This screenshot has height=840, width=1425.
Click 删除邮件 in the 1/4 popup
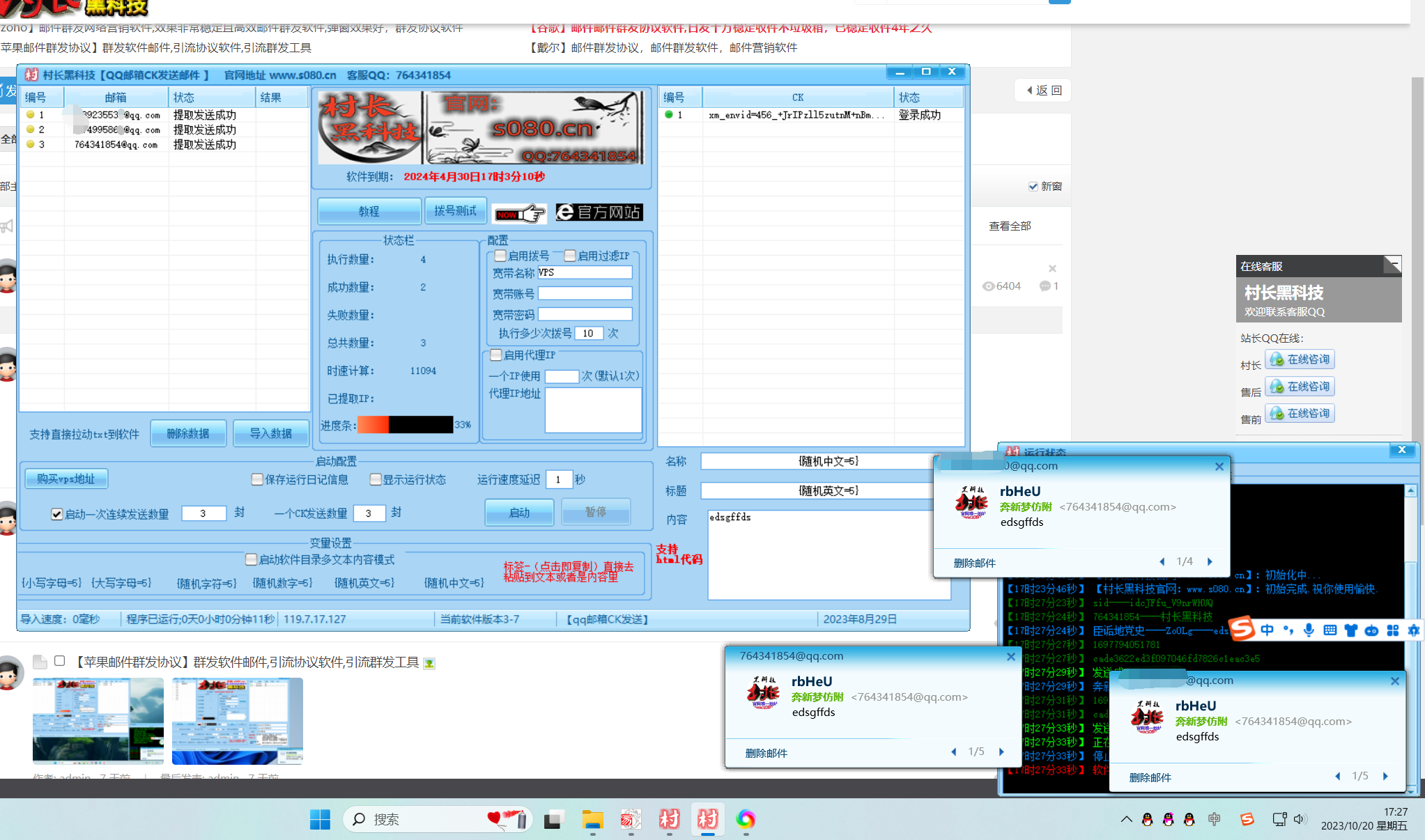click(x=974, y=563)
